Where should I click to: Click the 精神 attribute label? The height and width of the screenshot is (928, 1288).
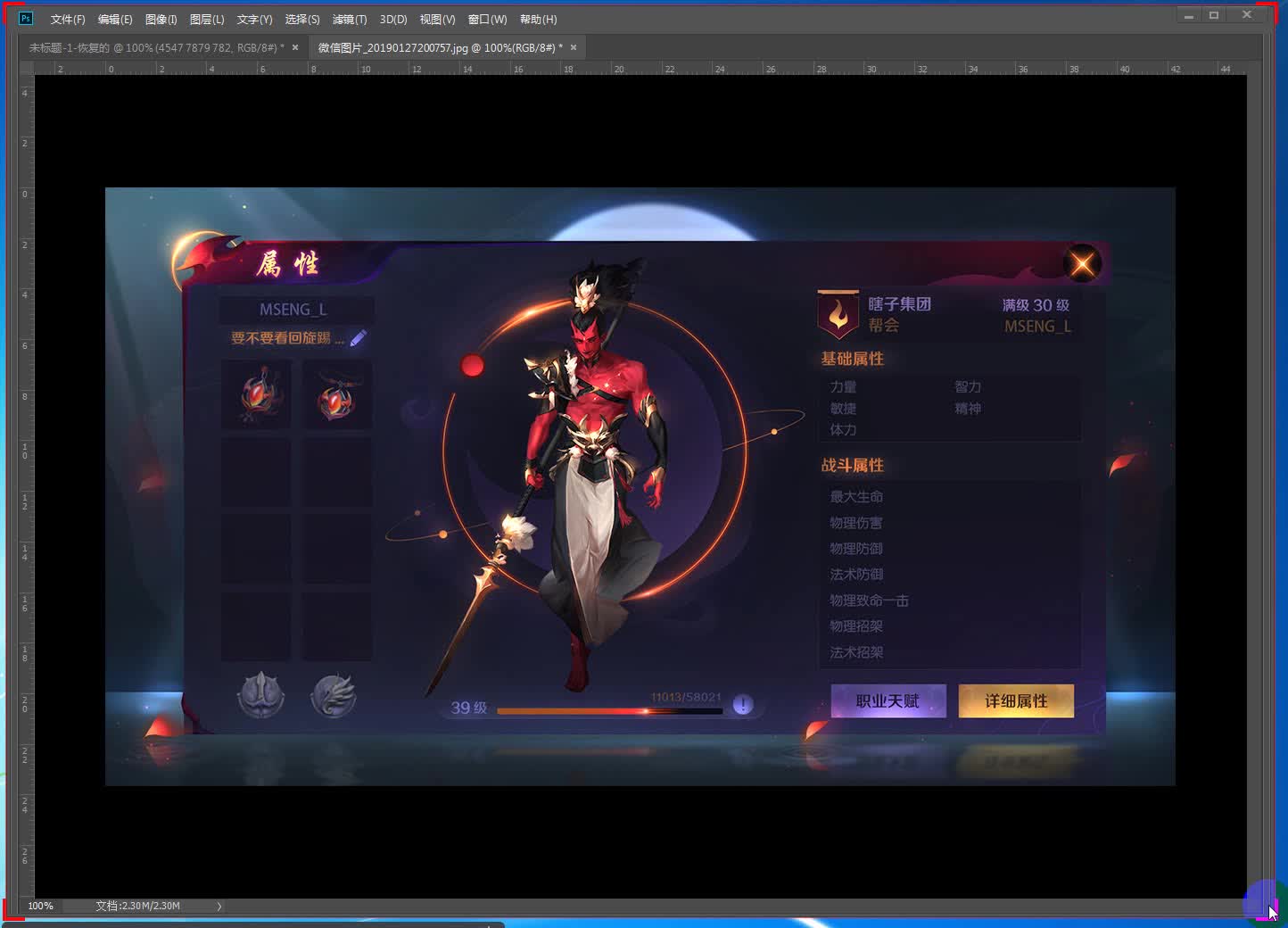pos(968,408)
